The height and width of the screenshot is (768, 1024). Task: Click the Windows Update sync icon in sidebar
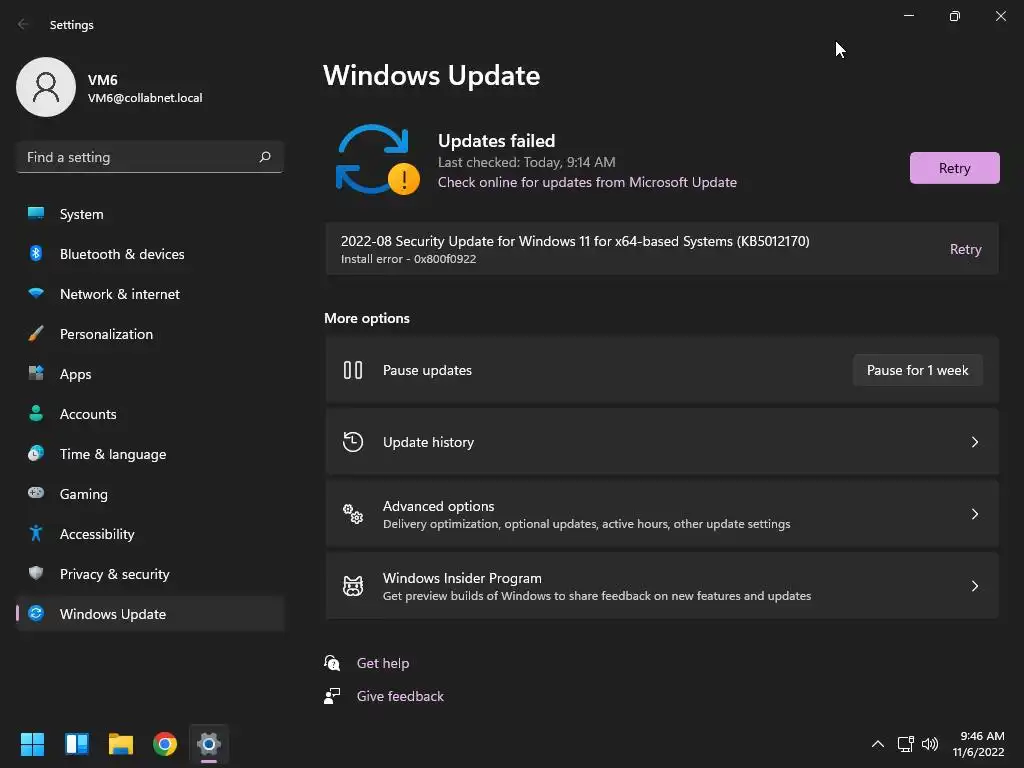click(36, 613)
